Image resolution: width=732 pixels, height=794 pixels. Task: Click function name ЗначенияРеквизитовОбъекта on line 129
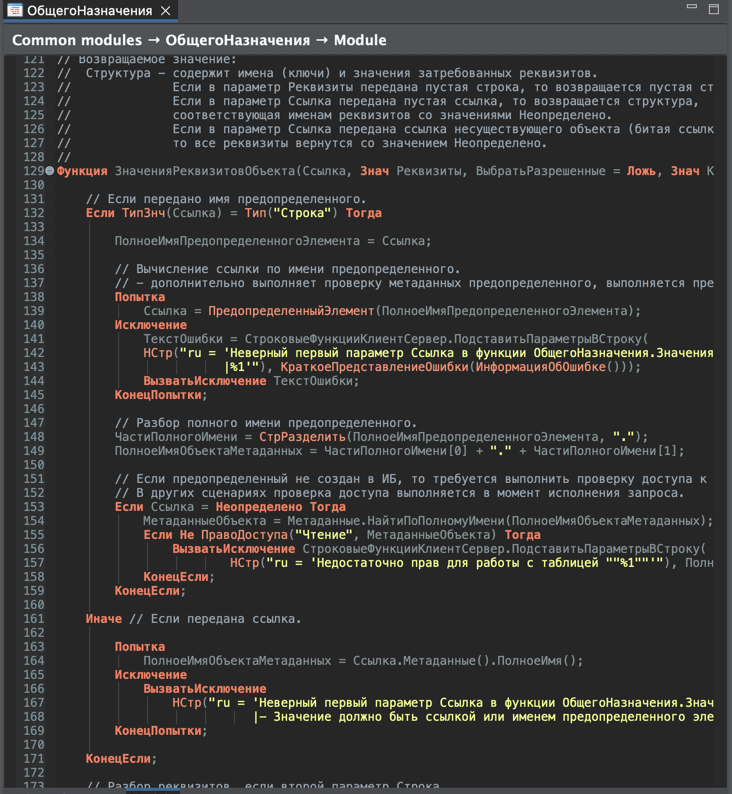[x=205, y=171]
